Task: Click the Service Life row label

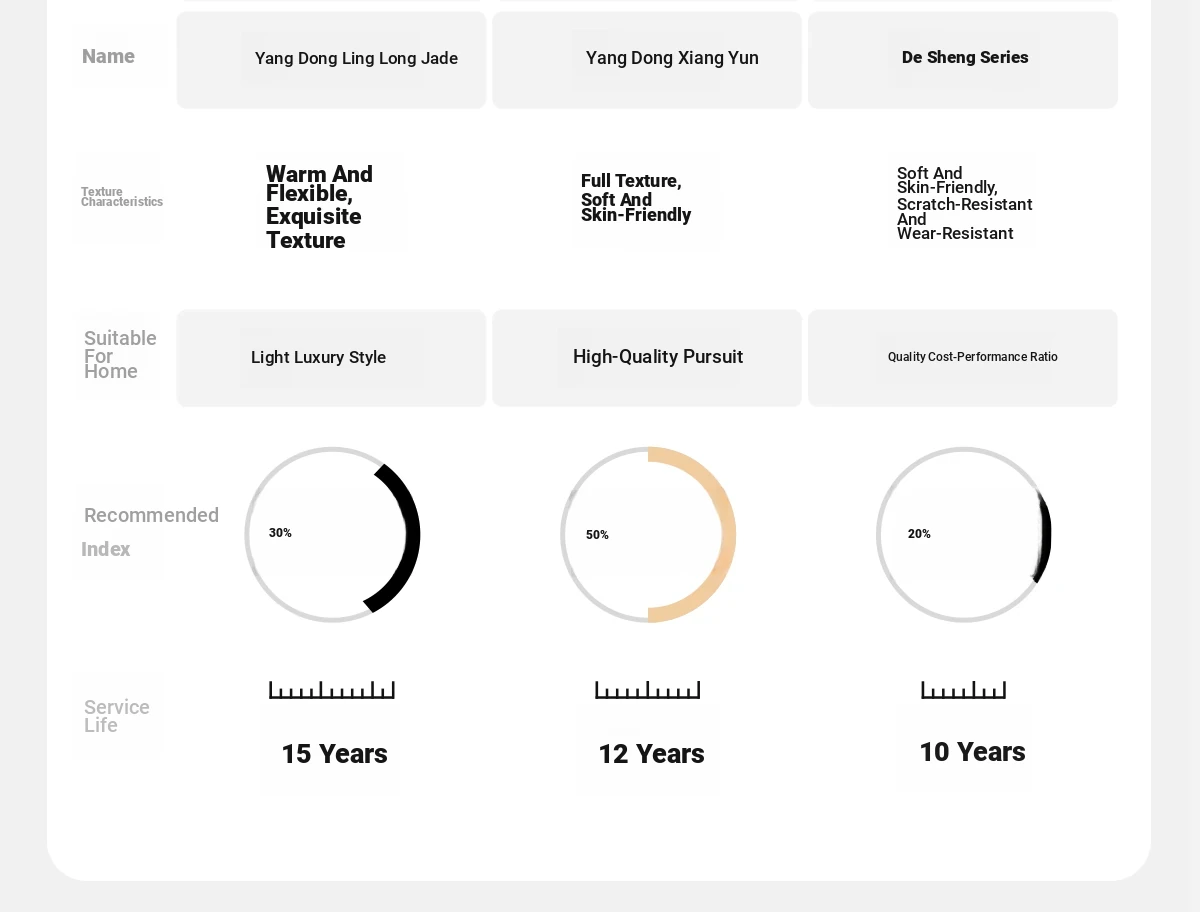Action: [x=117, y=716]
